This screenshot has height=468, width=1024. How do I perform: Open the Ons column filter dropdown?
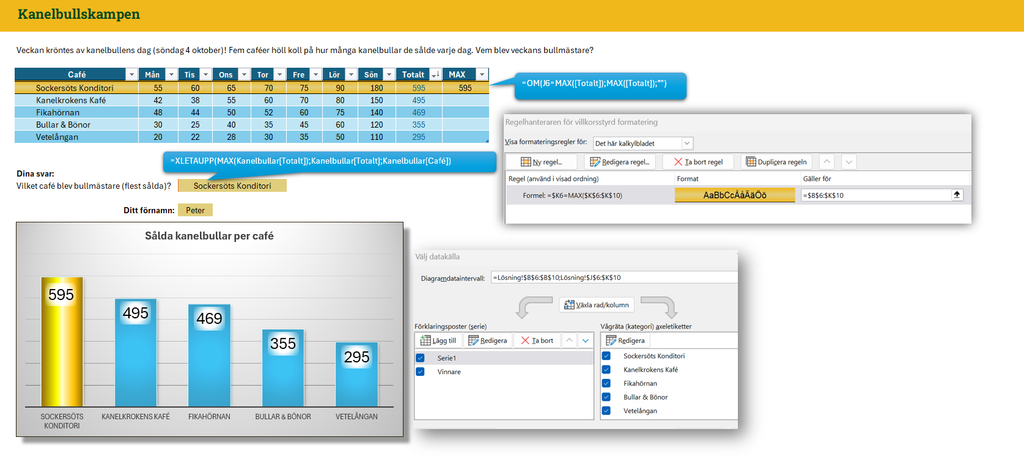point(242,74)
